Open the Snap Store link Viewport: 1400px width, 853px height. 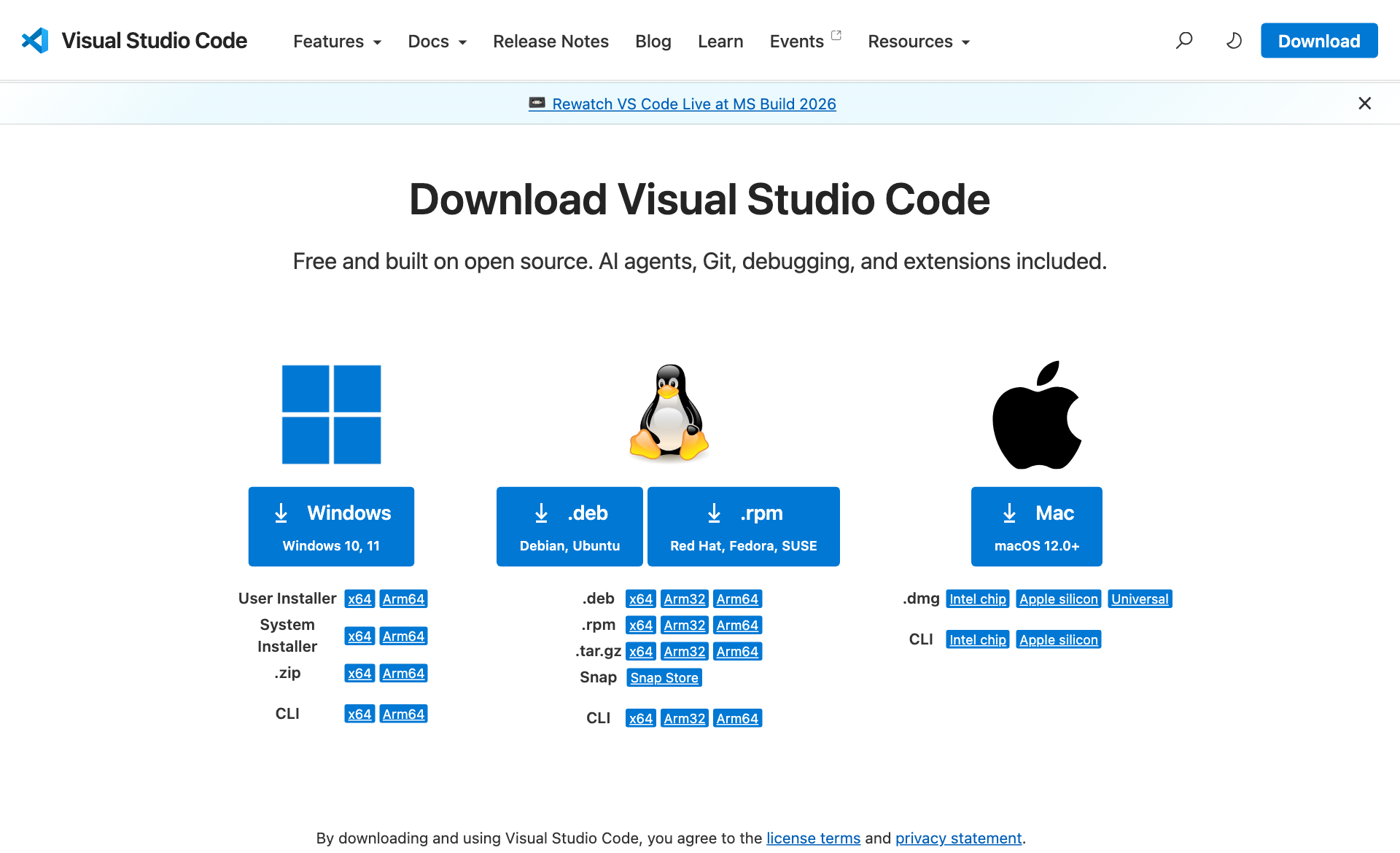point(664,677)
